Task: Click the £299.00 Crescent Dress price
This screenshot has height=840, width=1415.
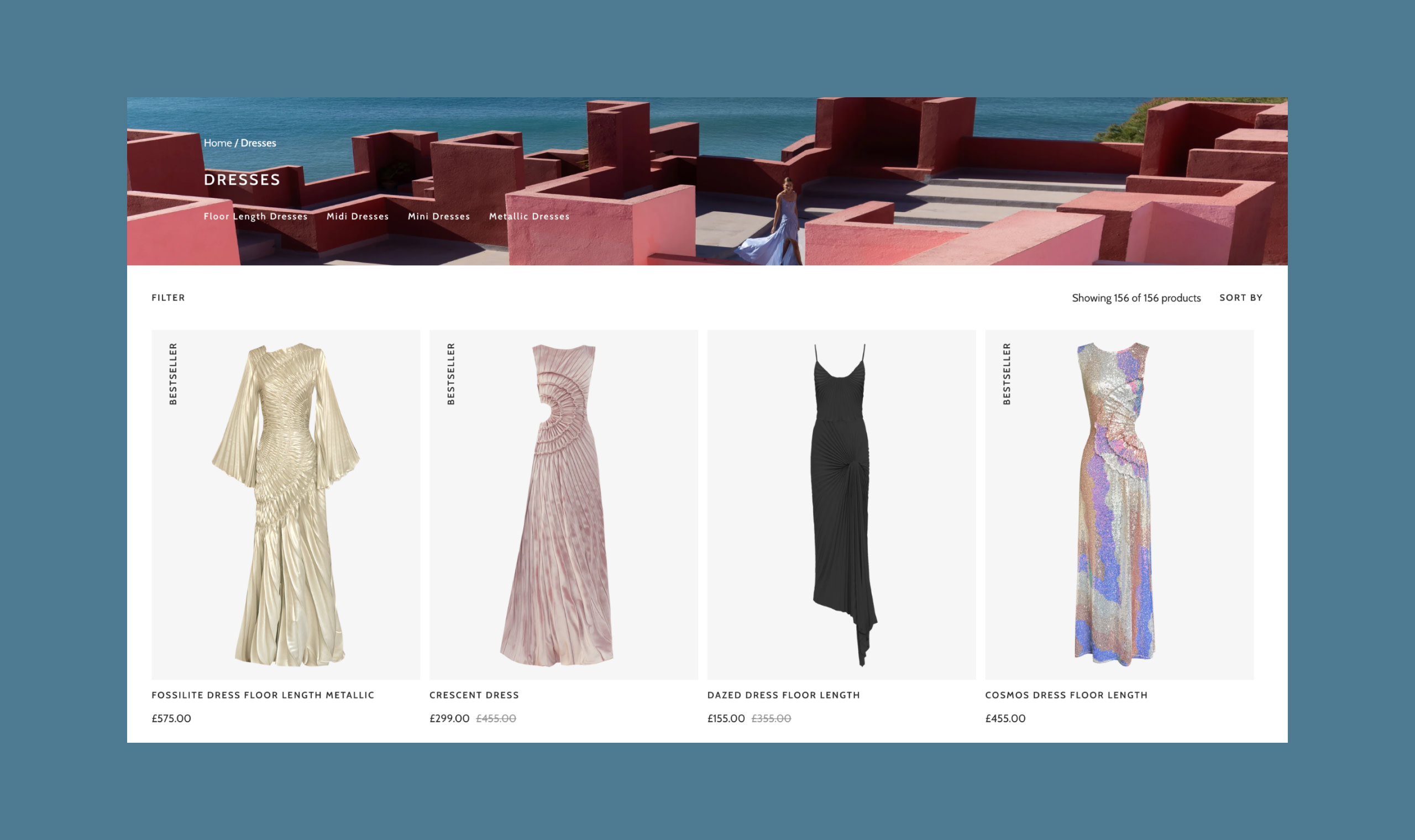Action: click(449, 718)
